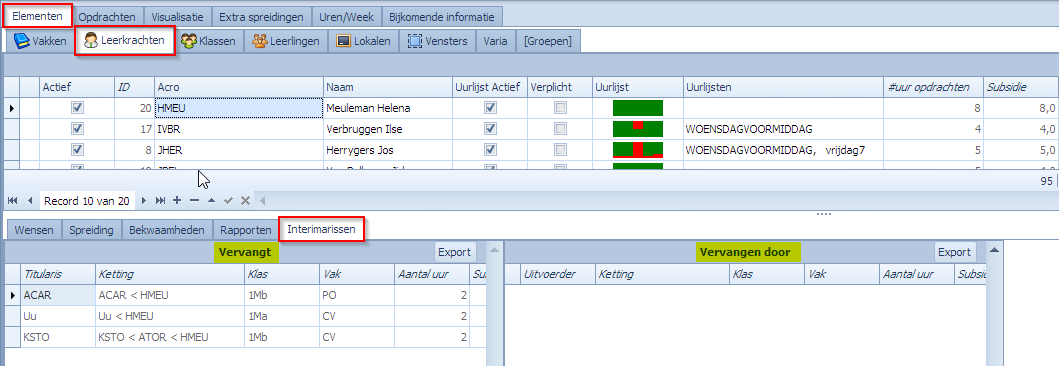Open the Rapporten sub-tab
The image size is (1059, 366).
pos(246,230)
